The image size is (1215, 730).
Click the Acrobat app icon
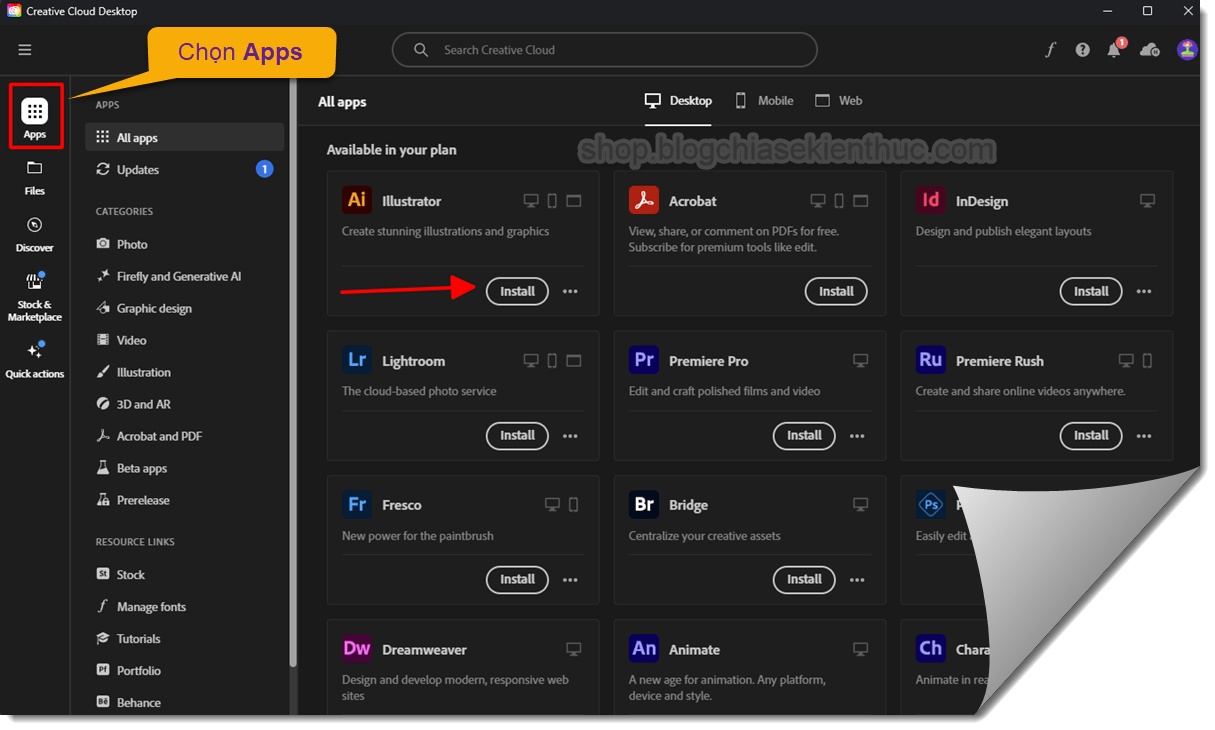[x=644, y=200]
